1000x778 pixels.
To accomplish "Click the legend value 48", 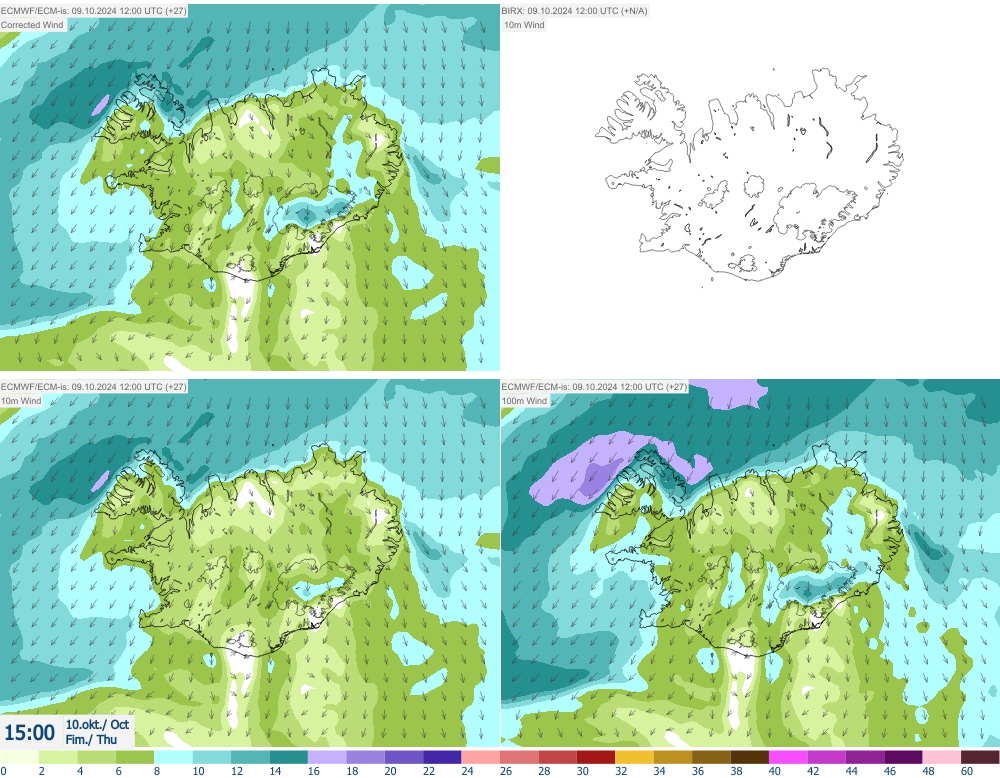I will click(x=929, y=771).
